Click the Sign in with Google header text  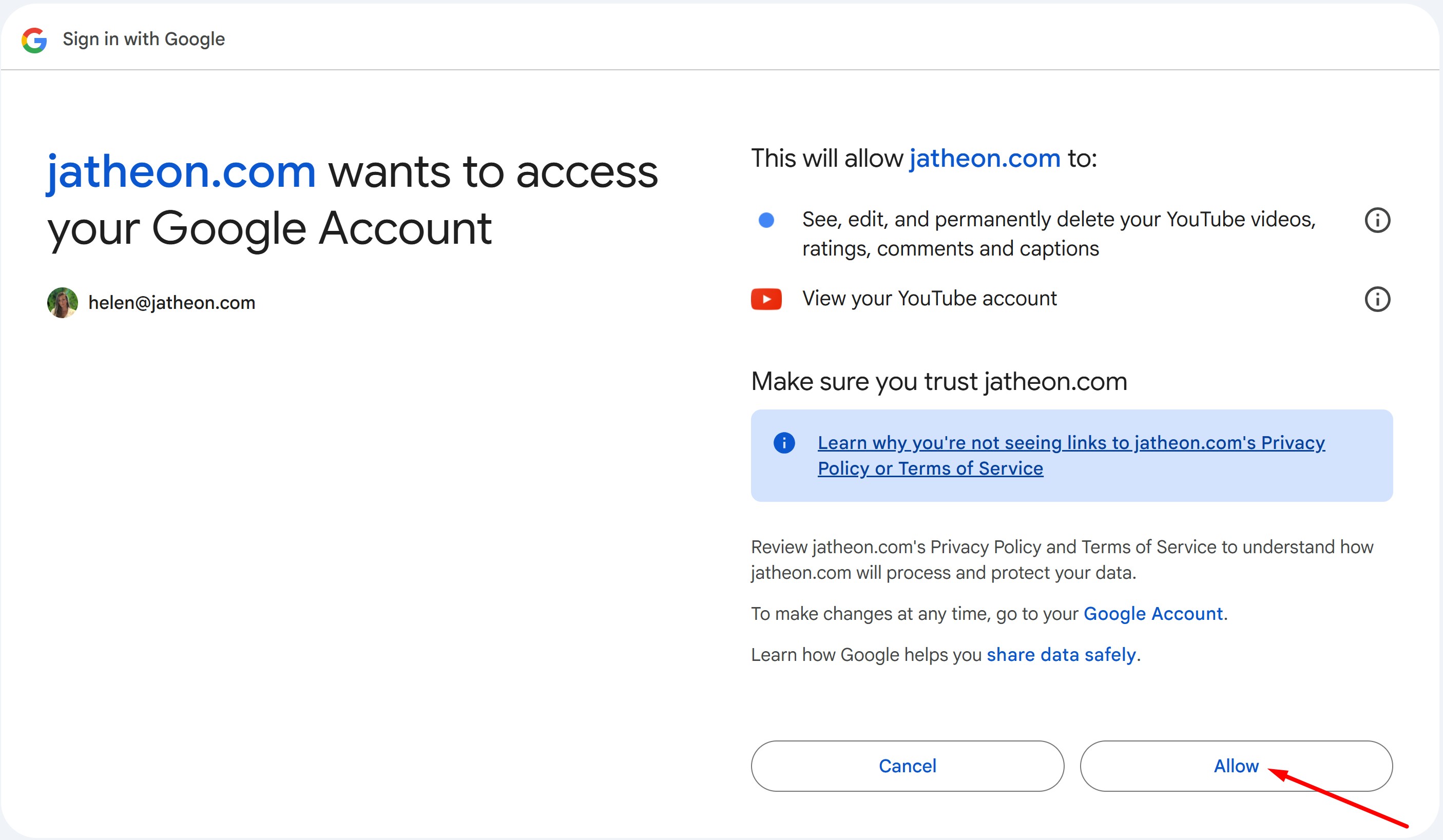pos(144,39)
